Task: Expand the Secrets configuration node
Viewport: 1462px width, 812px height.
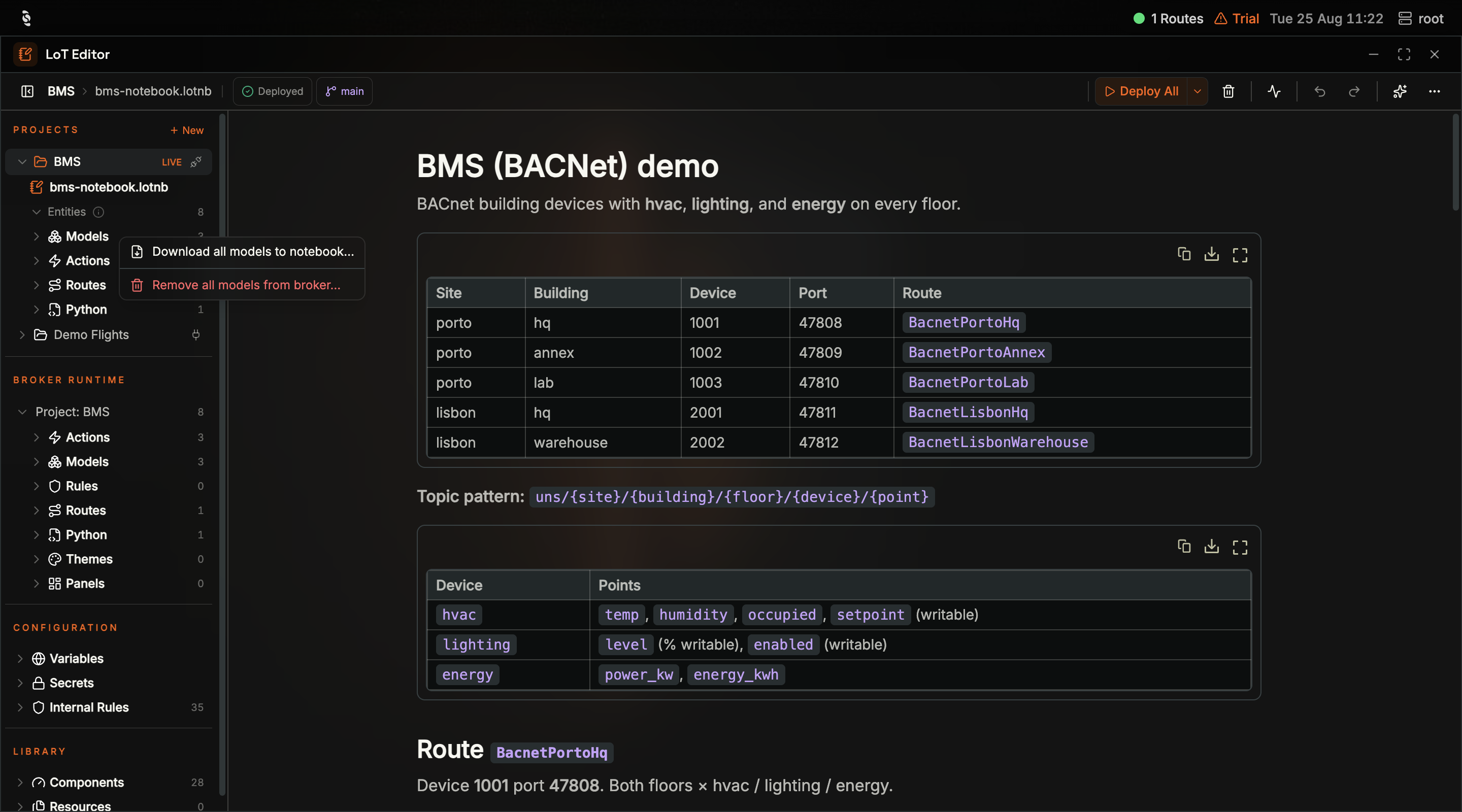Action: 20,683
